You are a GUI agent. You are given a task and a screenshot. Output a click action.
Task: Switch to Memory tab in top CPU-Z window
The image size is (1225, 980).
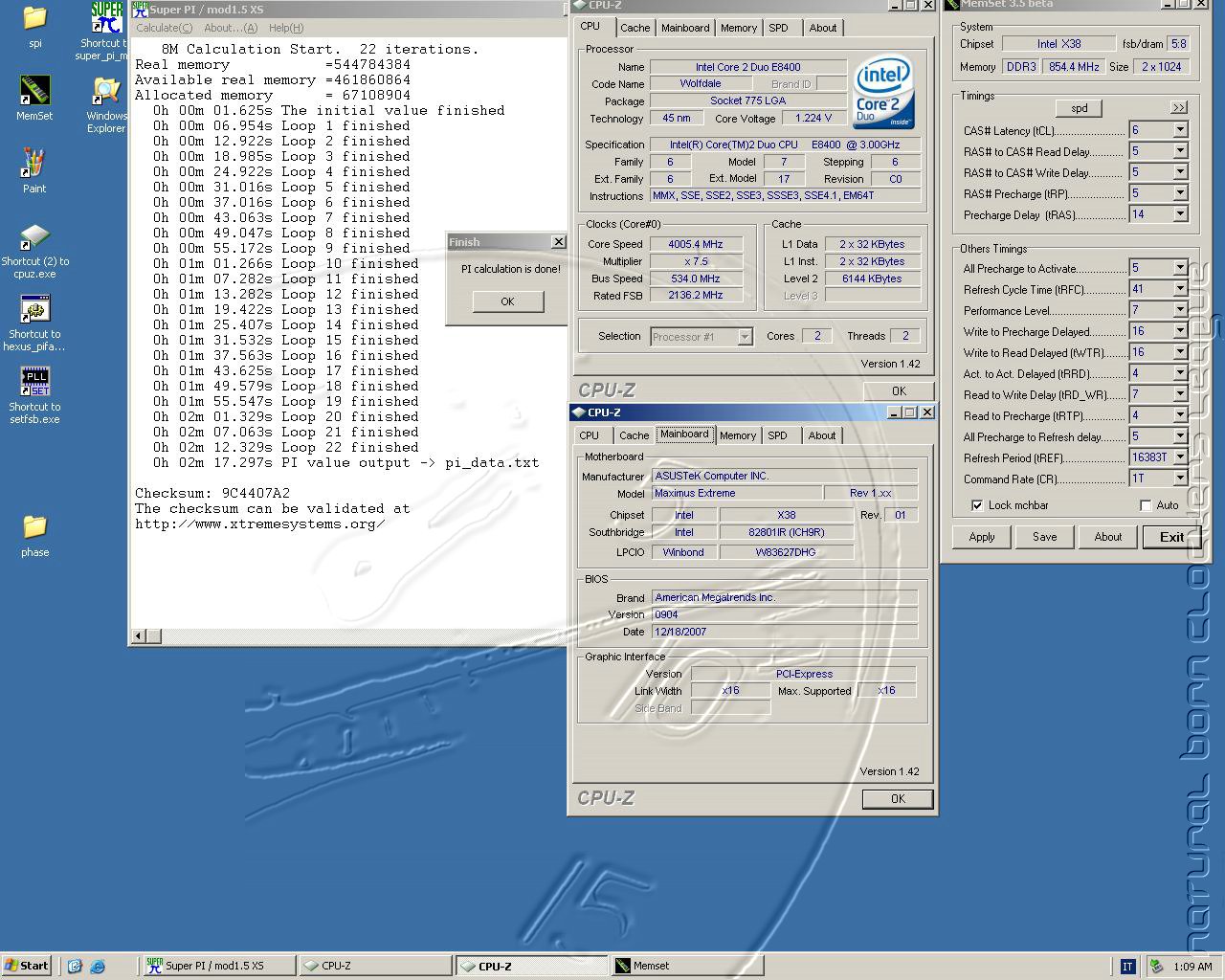coord(739,28)
